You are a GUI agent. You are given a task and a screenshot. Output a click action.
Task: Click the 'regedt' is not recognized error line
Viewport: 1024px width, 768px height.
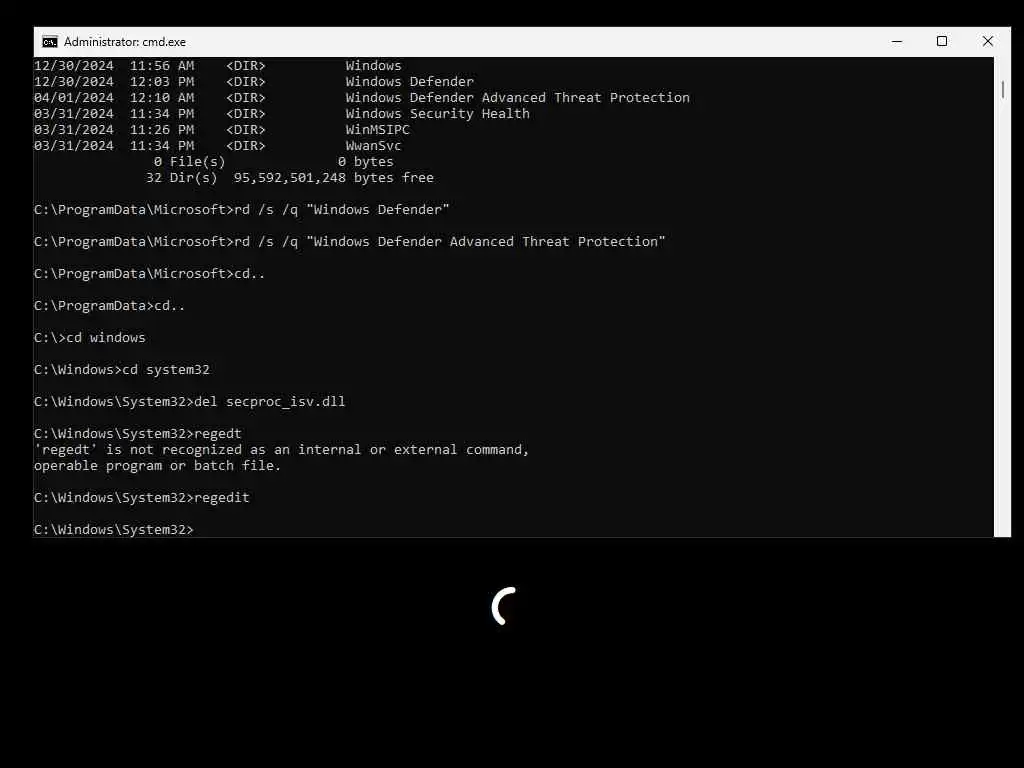(x=281, y=449)
